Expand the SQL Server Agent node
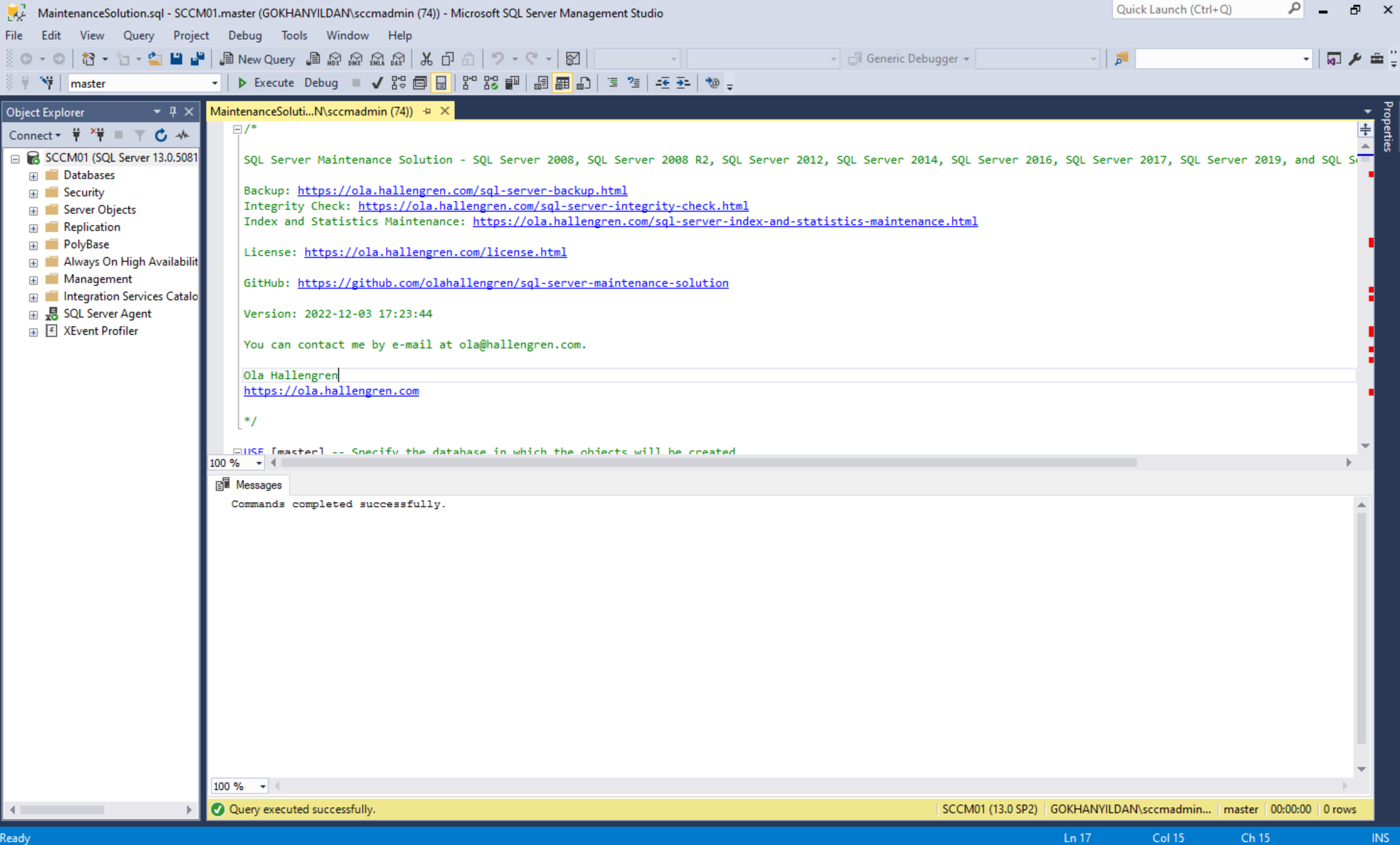This screenshot has width=1400, height=845. coord(33,314)
